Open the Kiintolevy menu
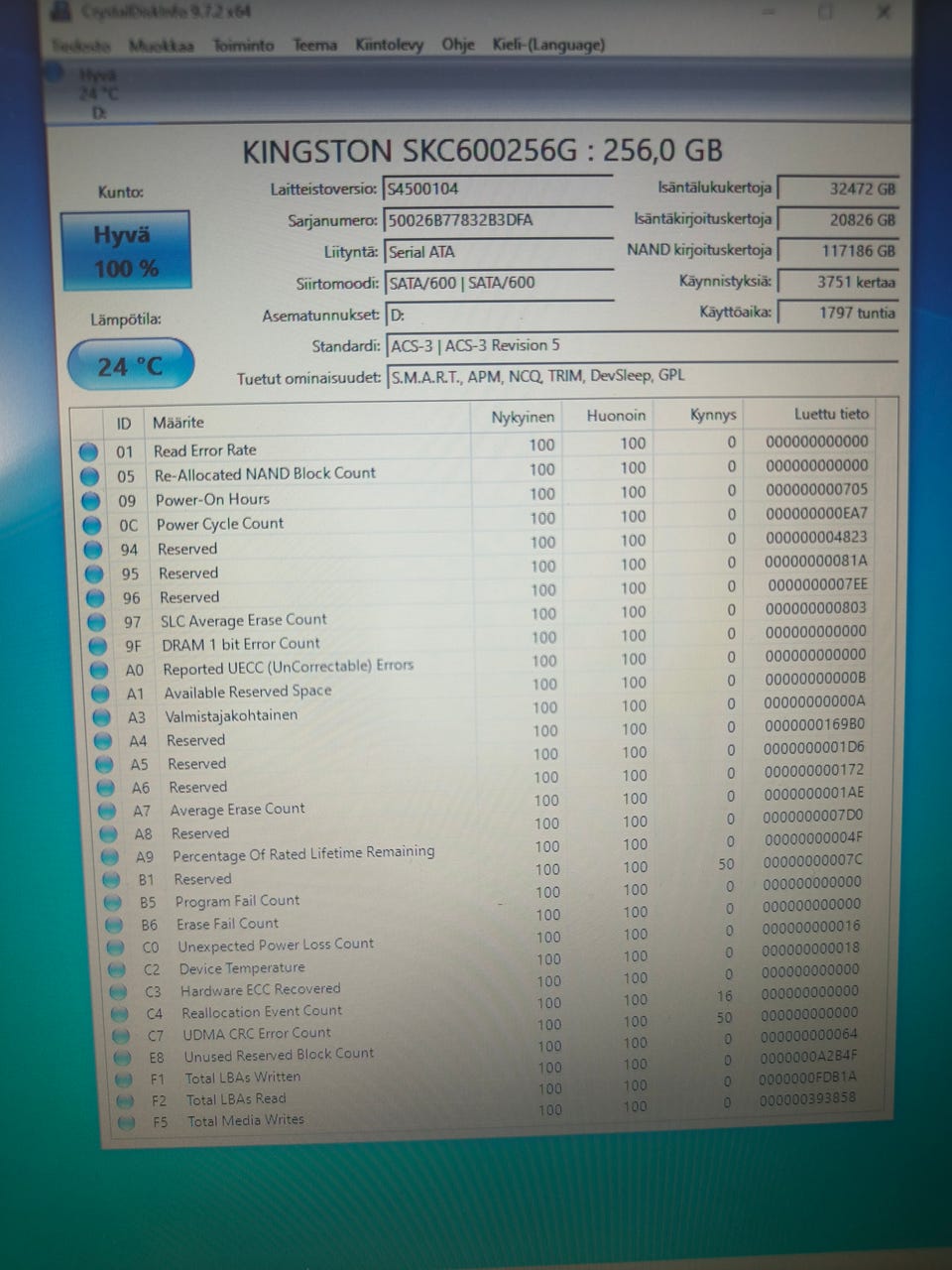952x1270 pixels. click(x=389, y=45)
